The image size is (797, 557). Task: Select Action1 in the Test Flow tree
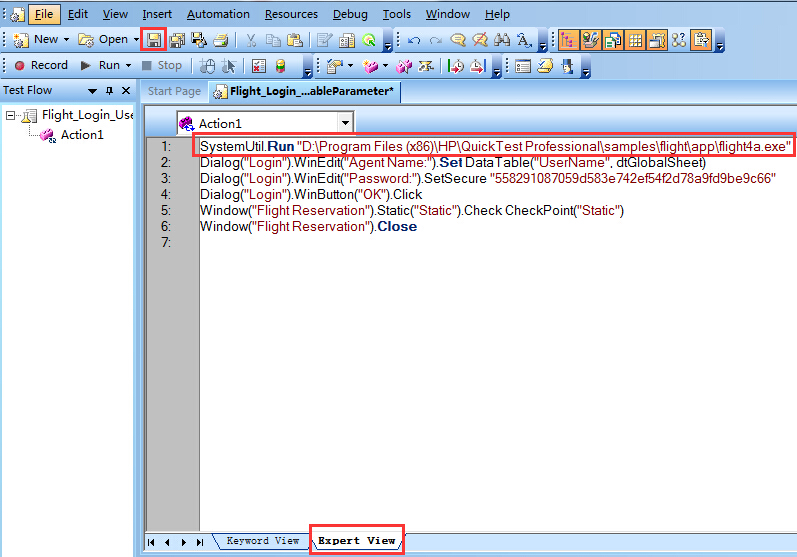pyautogui.click(x=82, y=135)
